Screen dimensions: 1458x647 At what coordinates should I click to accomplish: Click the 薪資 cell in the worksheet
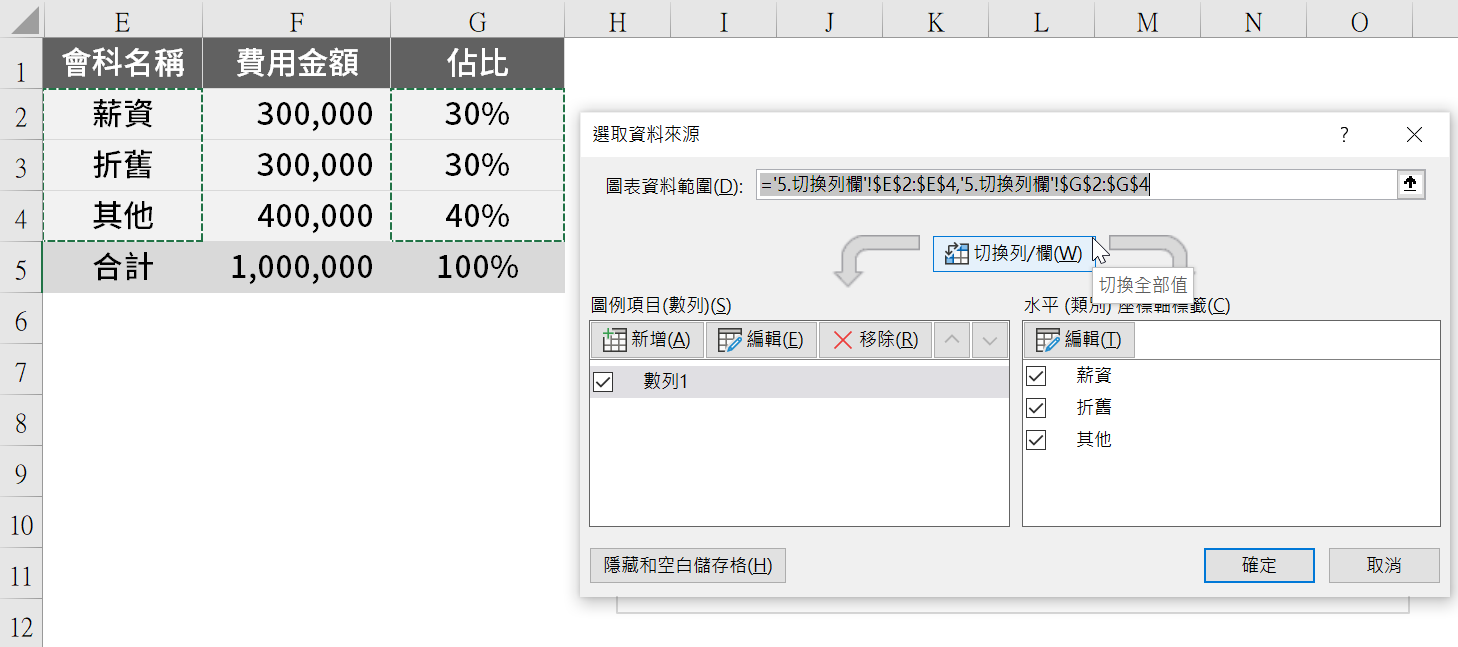pos(123,115)
